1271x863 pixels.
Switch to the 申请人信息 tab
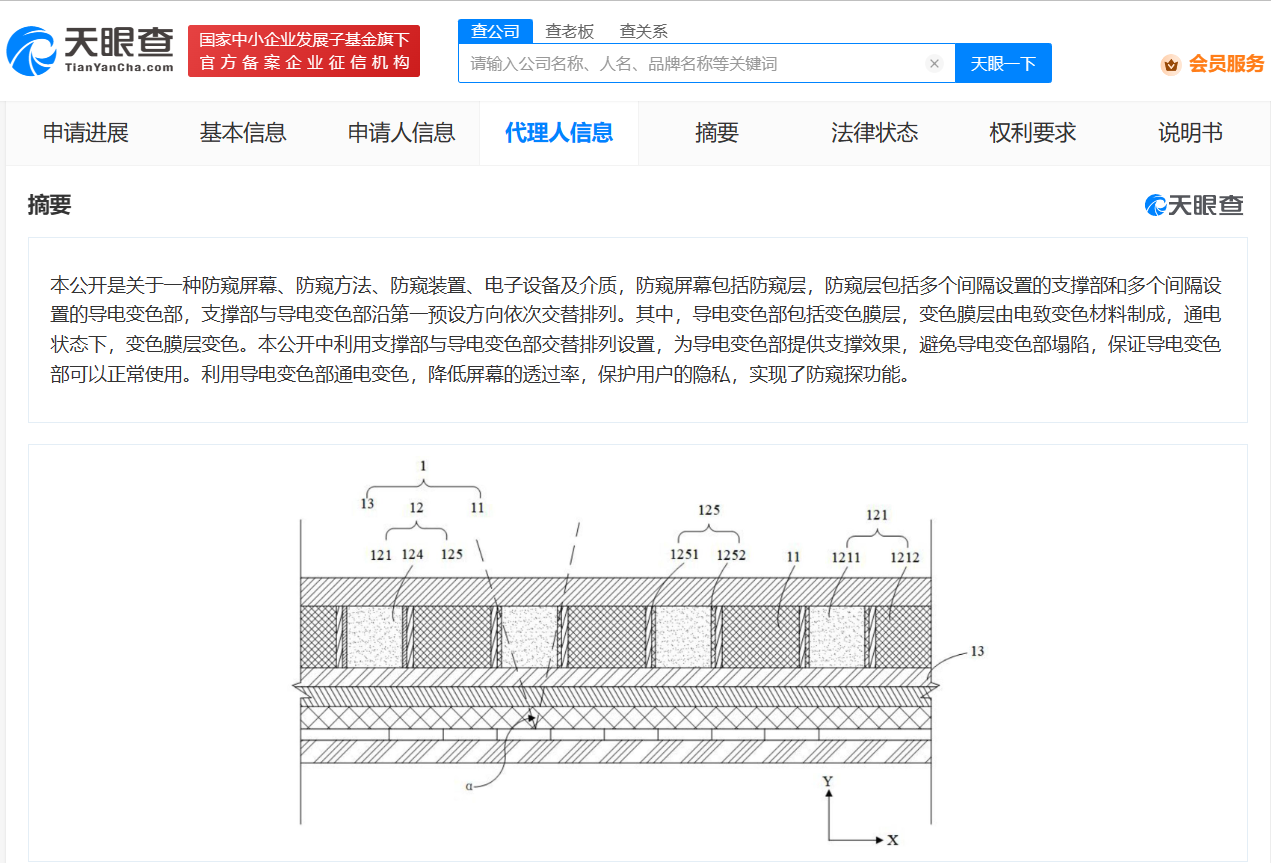tap(401, 132)
